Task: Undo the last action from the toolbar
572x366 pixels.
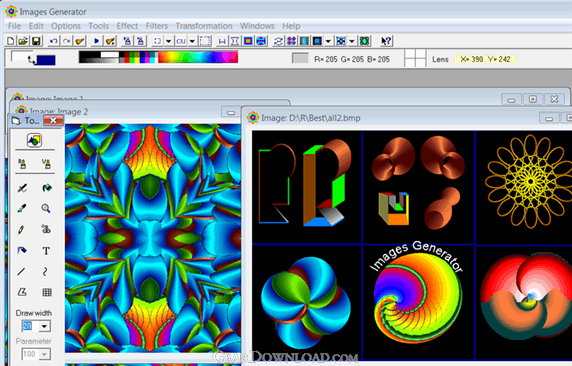Action: coord(54,41)
